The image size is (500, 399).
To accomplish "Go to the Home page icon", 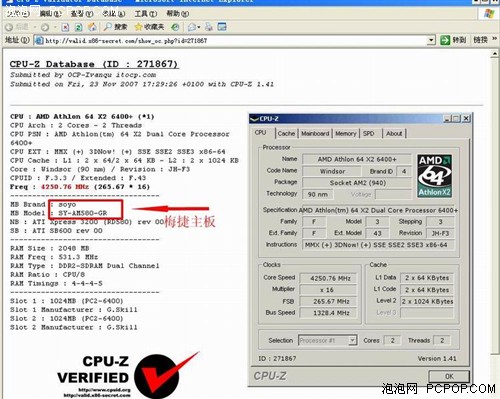I will (x=92, y=27).
